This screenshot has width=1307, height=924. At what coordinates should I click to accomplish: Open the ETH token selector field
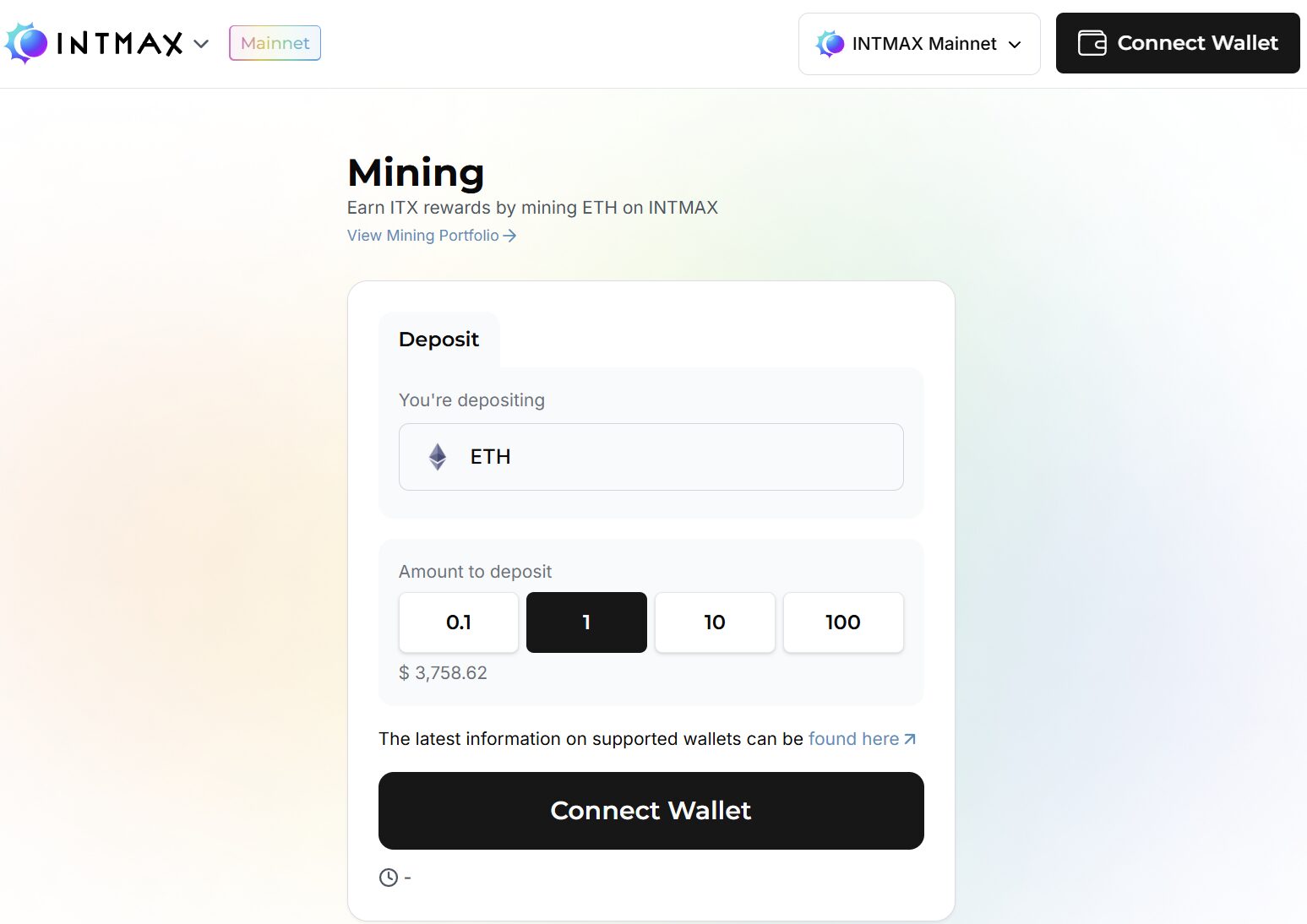(651, 457)
